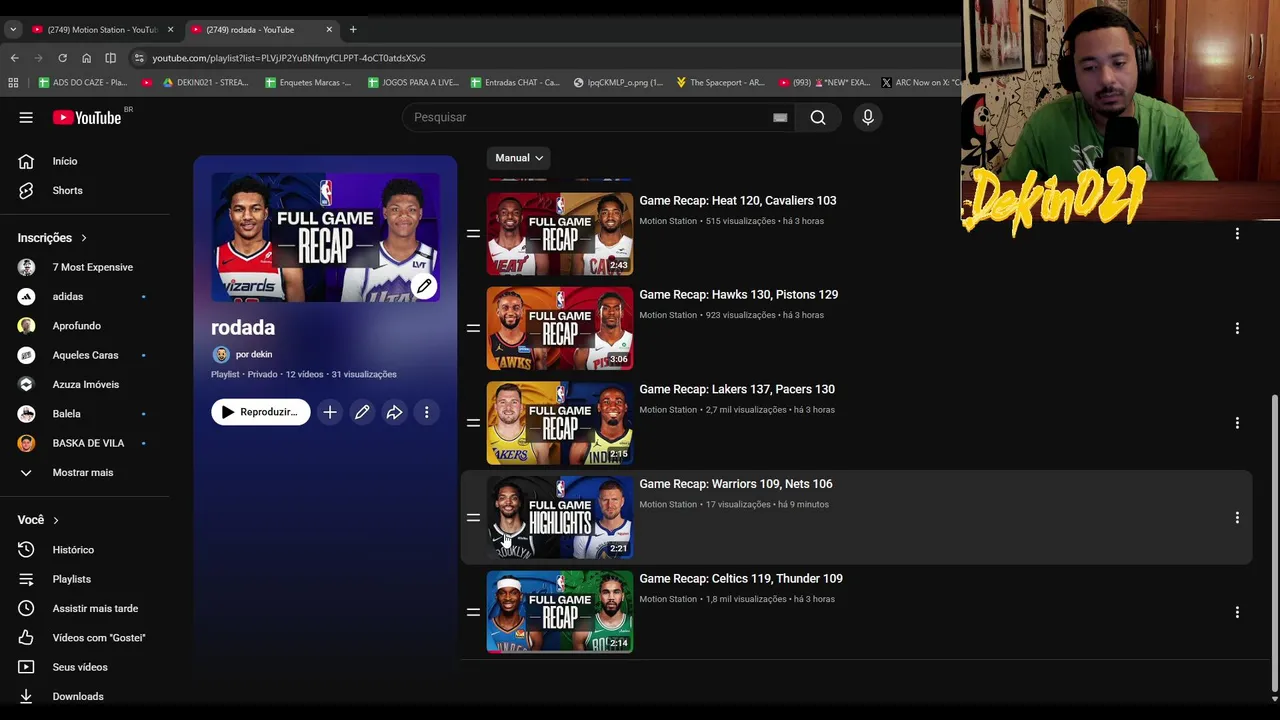Click the Reproduzir play all button
Viewport: 1280px width, 720px height.
(x=261, y=412)
